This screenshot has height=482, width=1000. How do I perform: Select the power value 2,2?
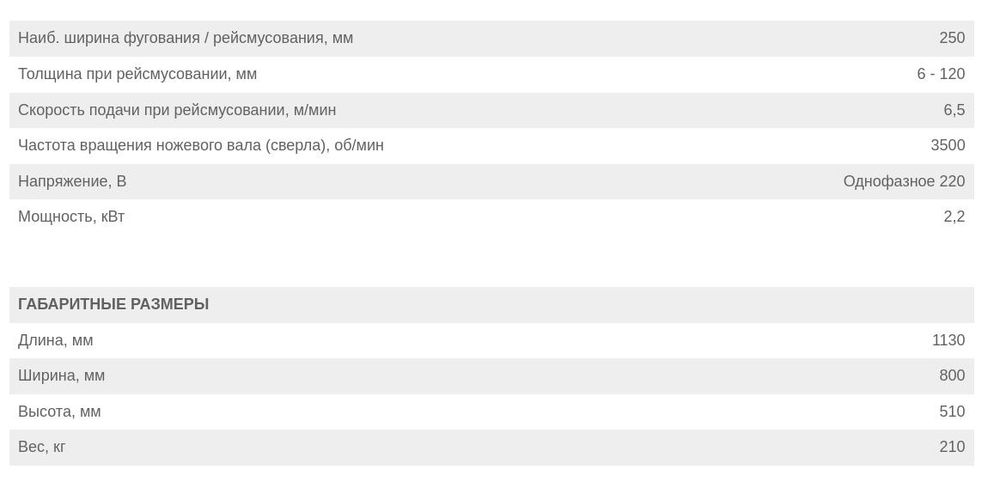click(953, 216)
